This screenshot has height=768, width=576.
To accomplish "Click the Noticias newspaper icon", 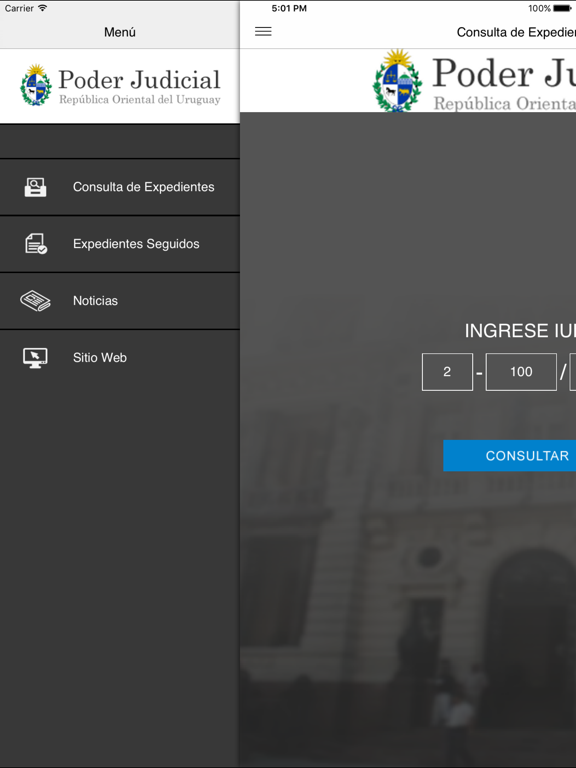I will 35,301.
